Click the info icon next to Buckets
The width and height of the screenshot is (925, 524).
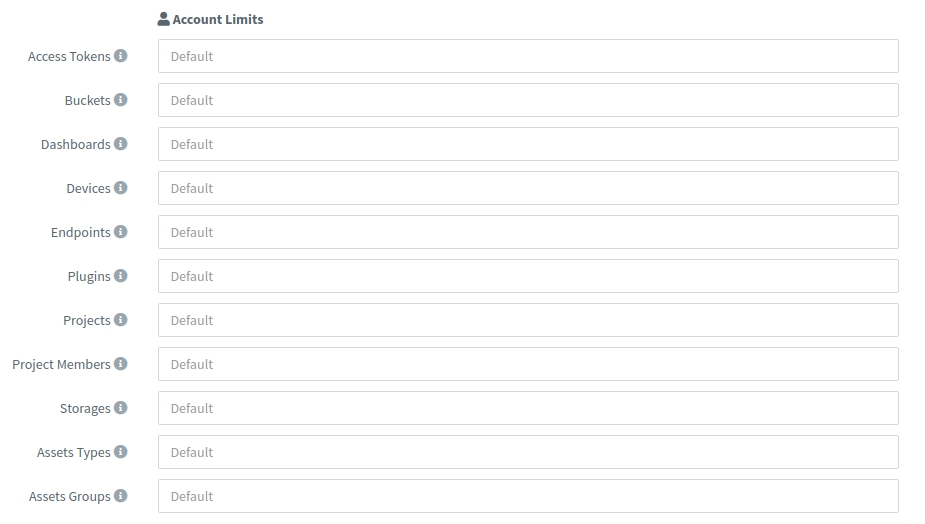pos(121,100)
